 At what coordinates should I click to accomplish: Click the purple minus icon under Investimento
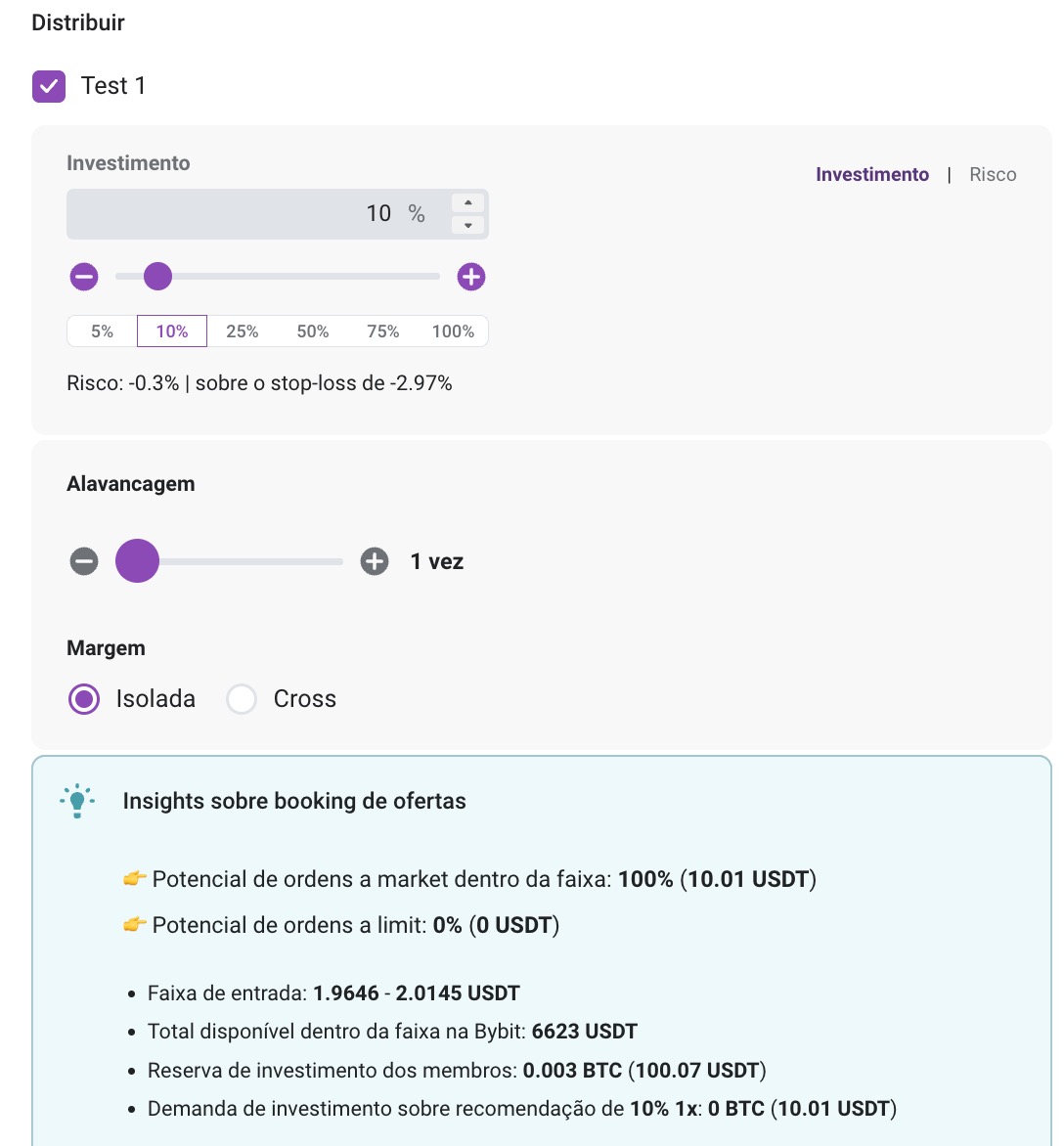(x=84, y=277)
